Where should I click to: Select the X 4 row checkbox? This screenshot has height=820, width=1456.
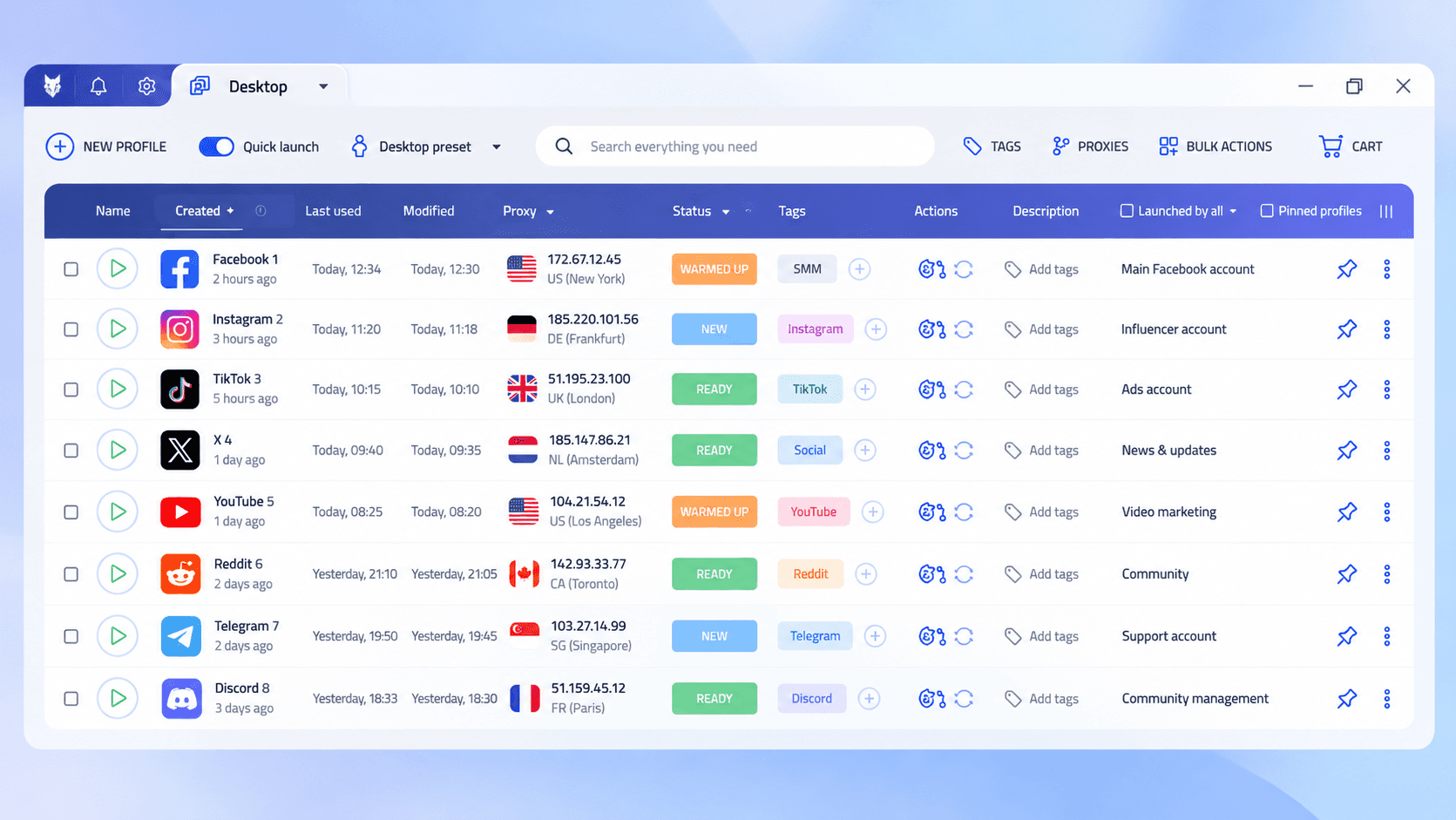click(x=71, y=451)
